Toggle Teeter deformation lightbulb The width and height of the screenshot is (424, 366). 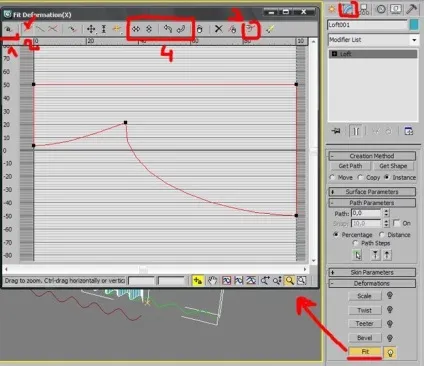pyautogui.click(x=390, y=324)
